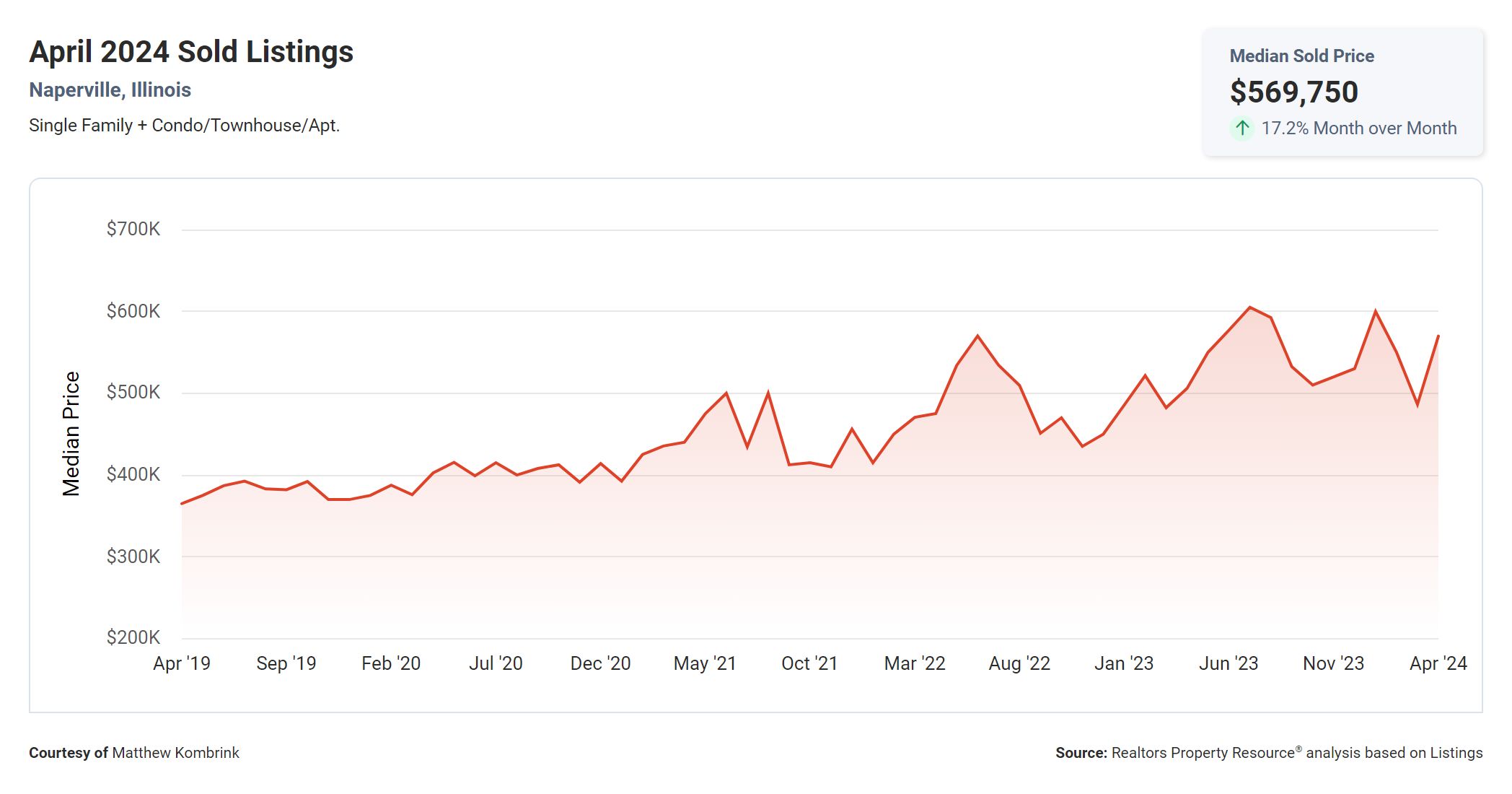Click the Apr '24 x-axis label

(1438, 663)
